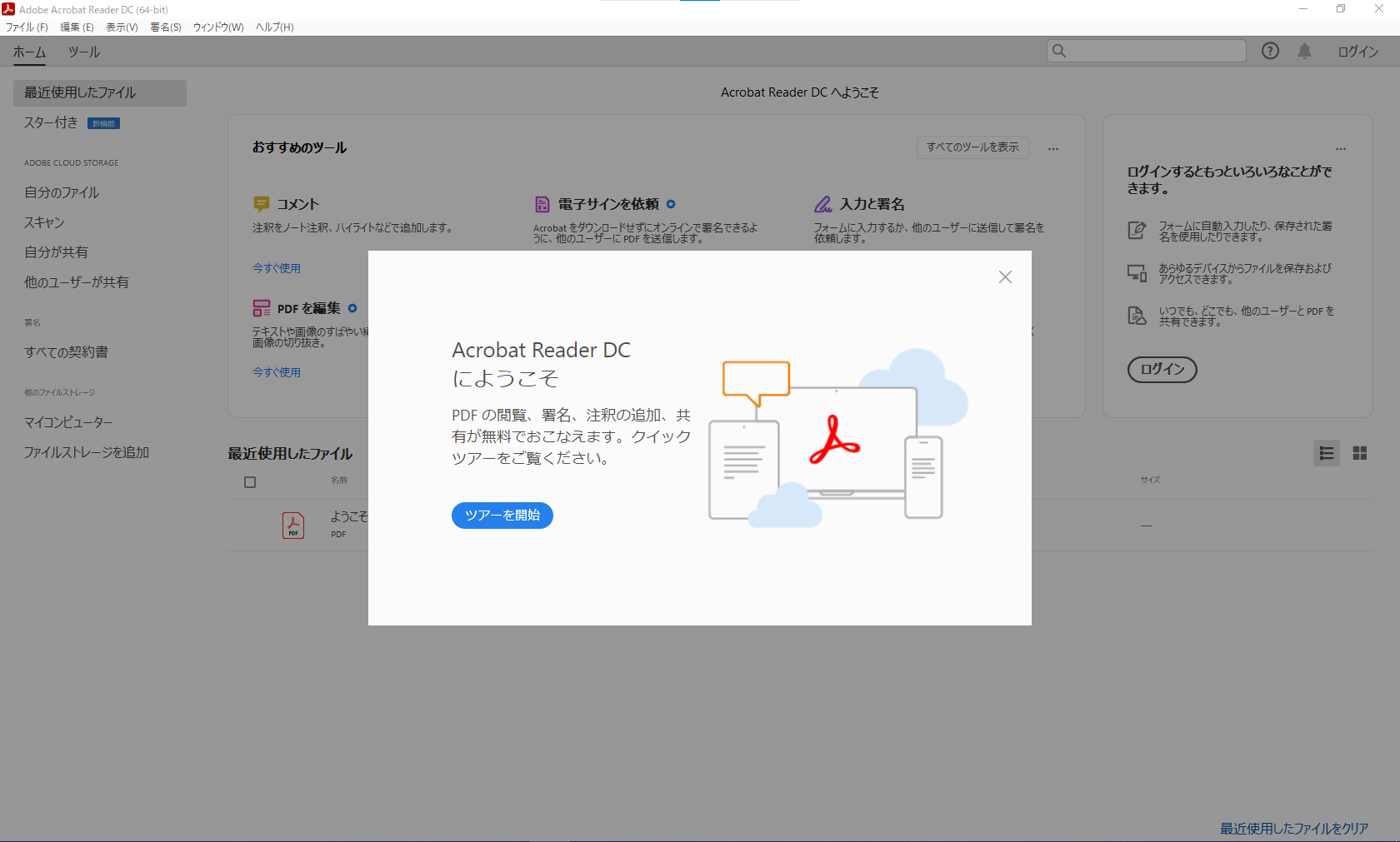Open recommended tools more options ellipsis
This screenshot has height=842, width=1400.
[x=1053, y=149]
